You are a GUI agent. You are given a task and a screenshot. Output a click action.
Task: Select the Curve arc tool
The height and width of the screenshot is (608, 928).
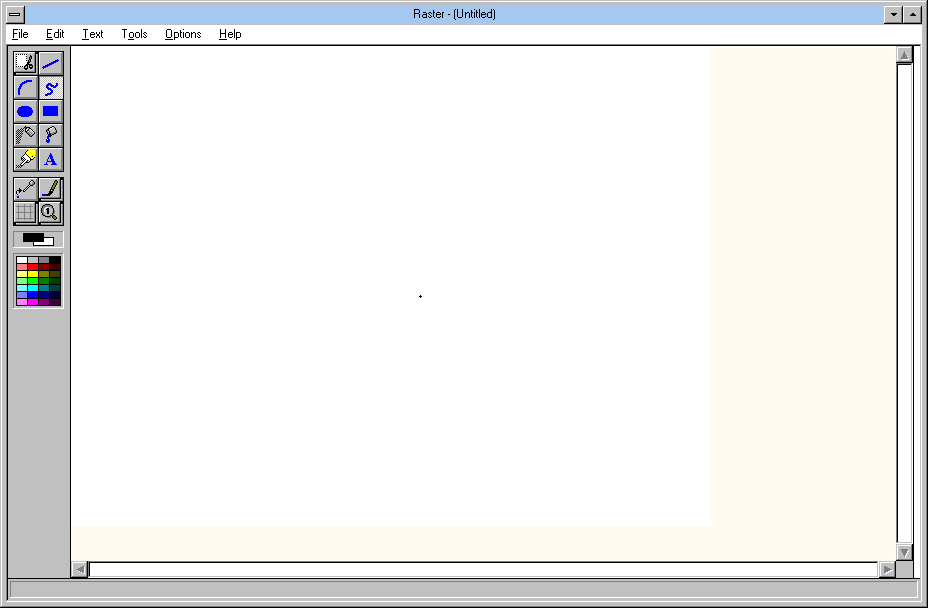(25, 88)
